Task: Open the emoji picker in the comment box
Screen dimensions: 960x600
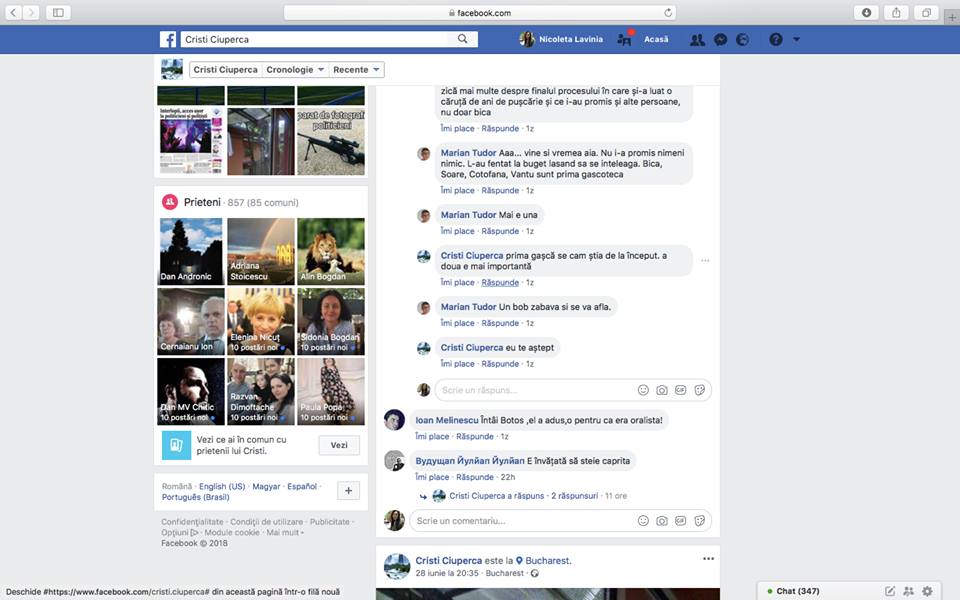Action: tap(643, 521)
